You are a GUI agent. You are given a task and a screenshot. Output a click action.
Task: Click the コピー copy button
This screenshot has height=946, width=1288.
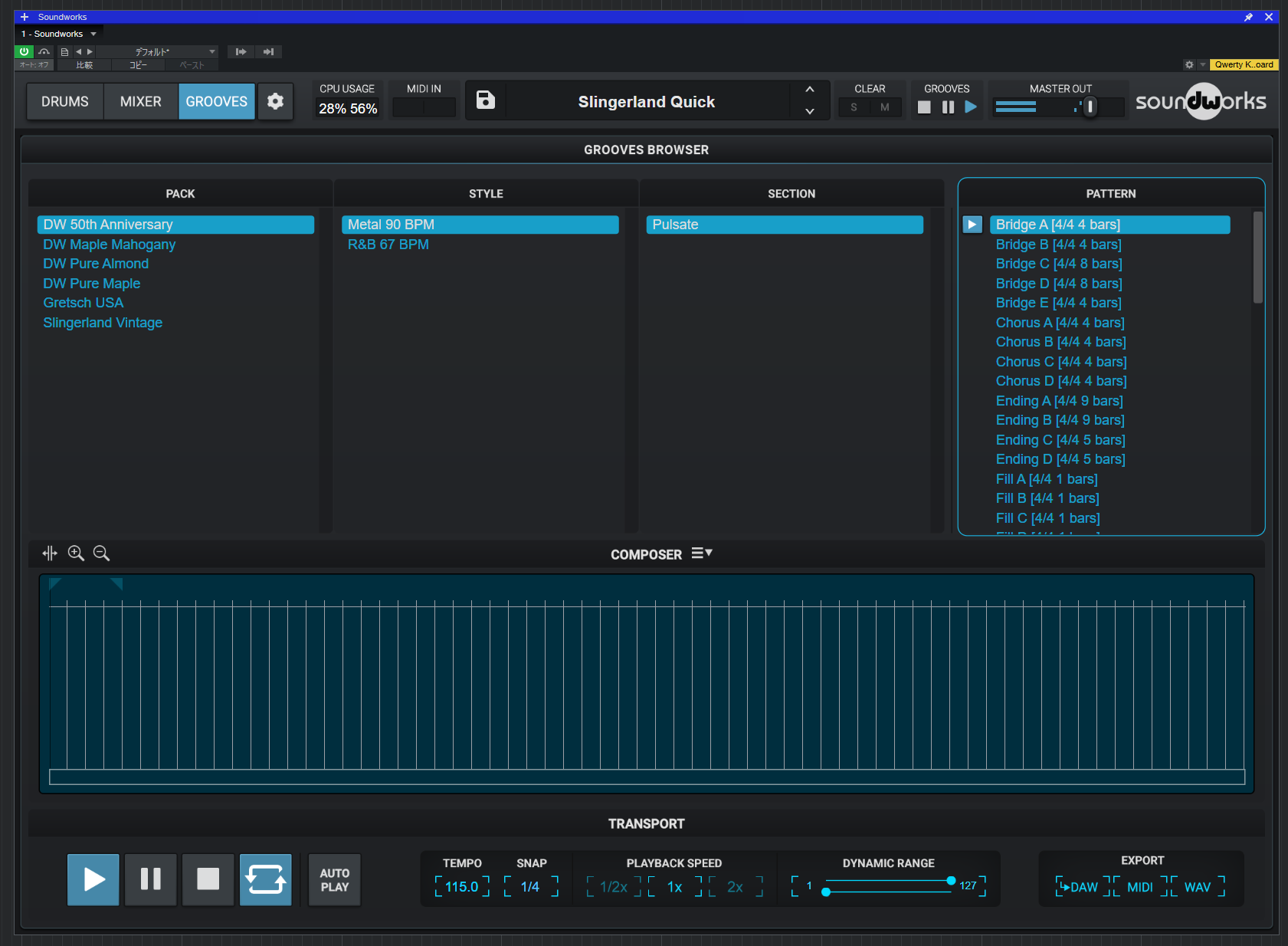click(x=138, y=65)
